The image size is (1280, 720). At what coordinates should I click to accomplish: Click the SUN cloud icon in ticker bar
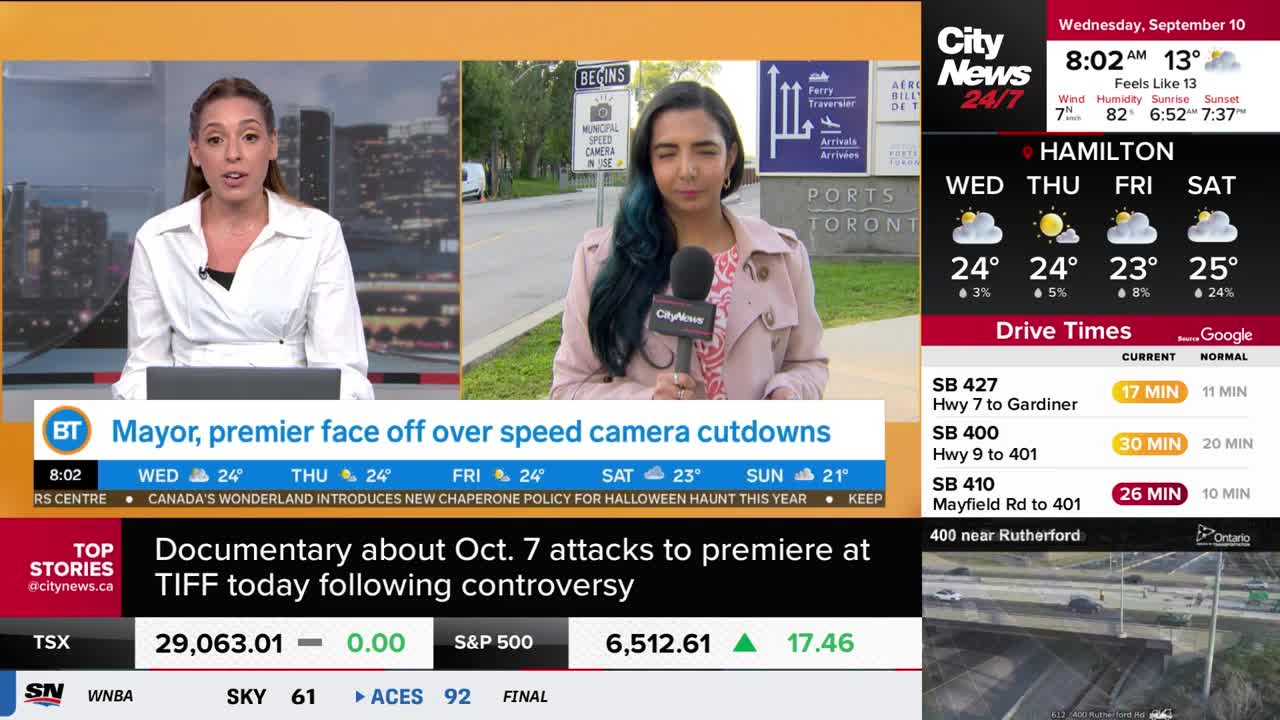(803, 475)
